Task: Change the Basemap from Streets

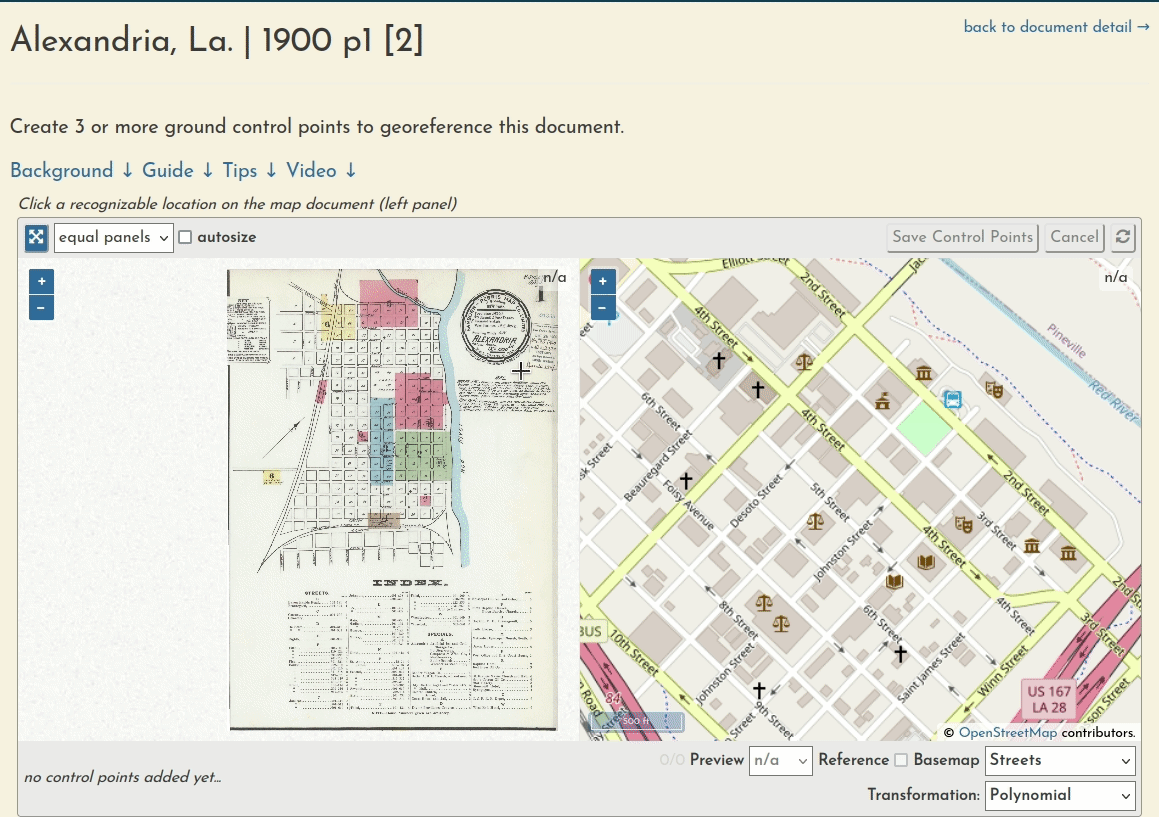Action: [1059, 760]
